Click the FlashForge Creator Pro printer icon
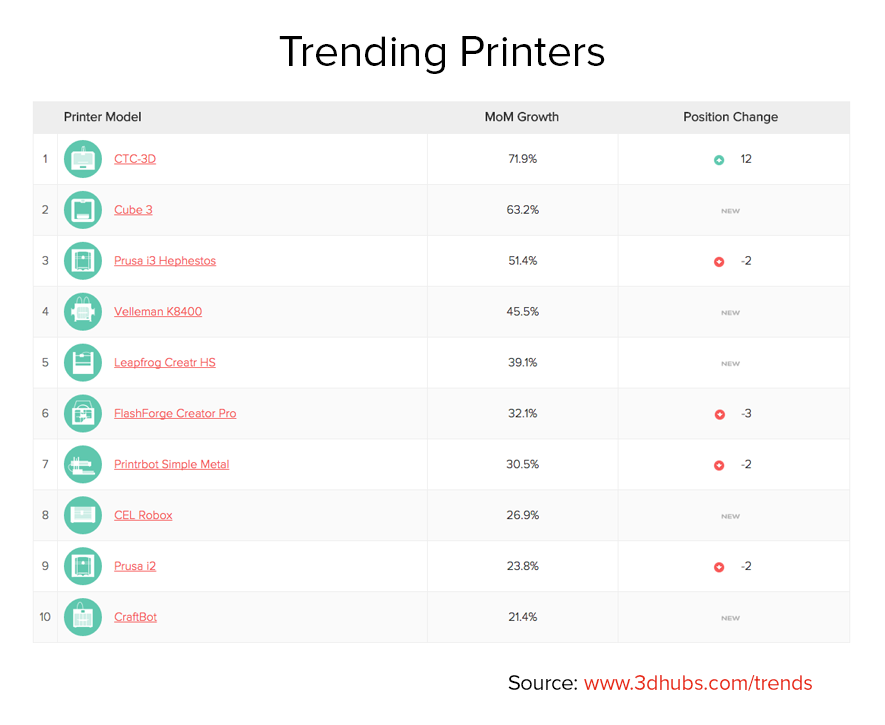Screen dimensions: 885x725 pyautogui.click(x=83, y=414)
